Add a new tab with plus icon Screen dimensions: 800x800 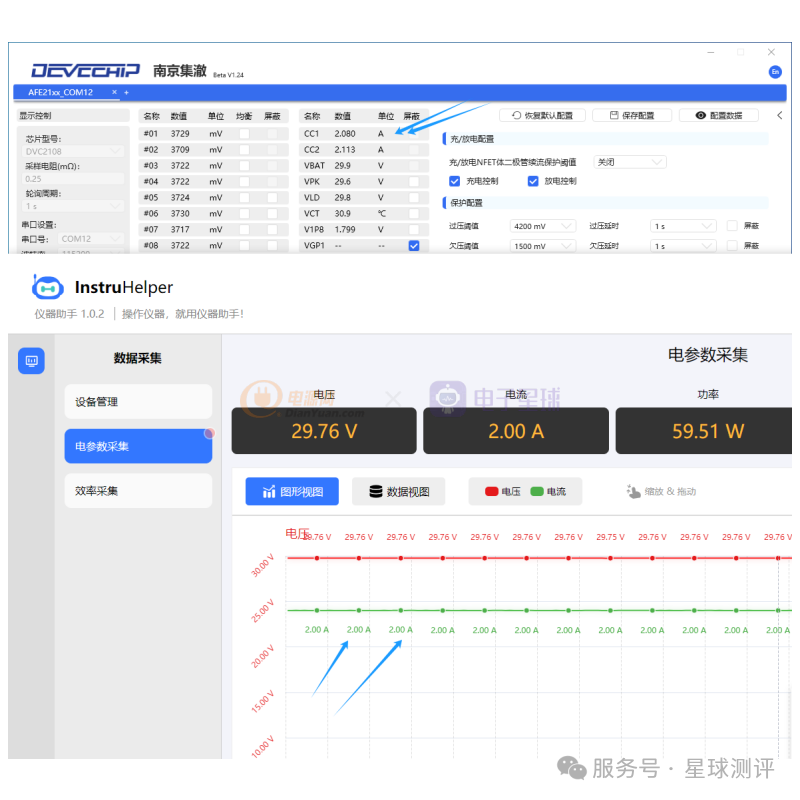pyautogui.click(x=127, y=92)
